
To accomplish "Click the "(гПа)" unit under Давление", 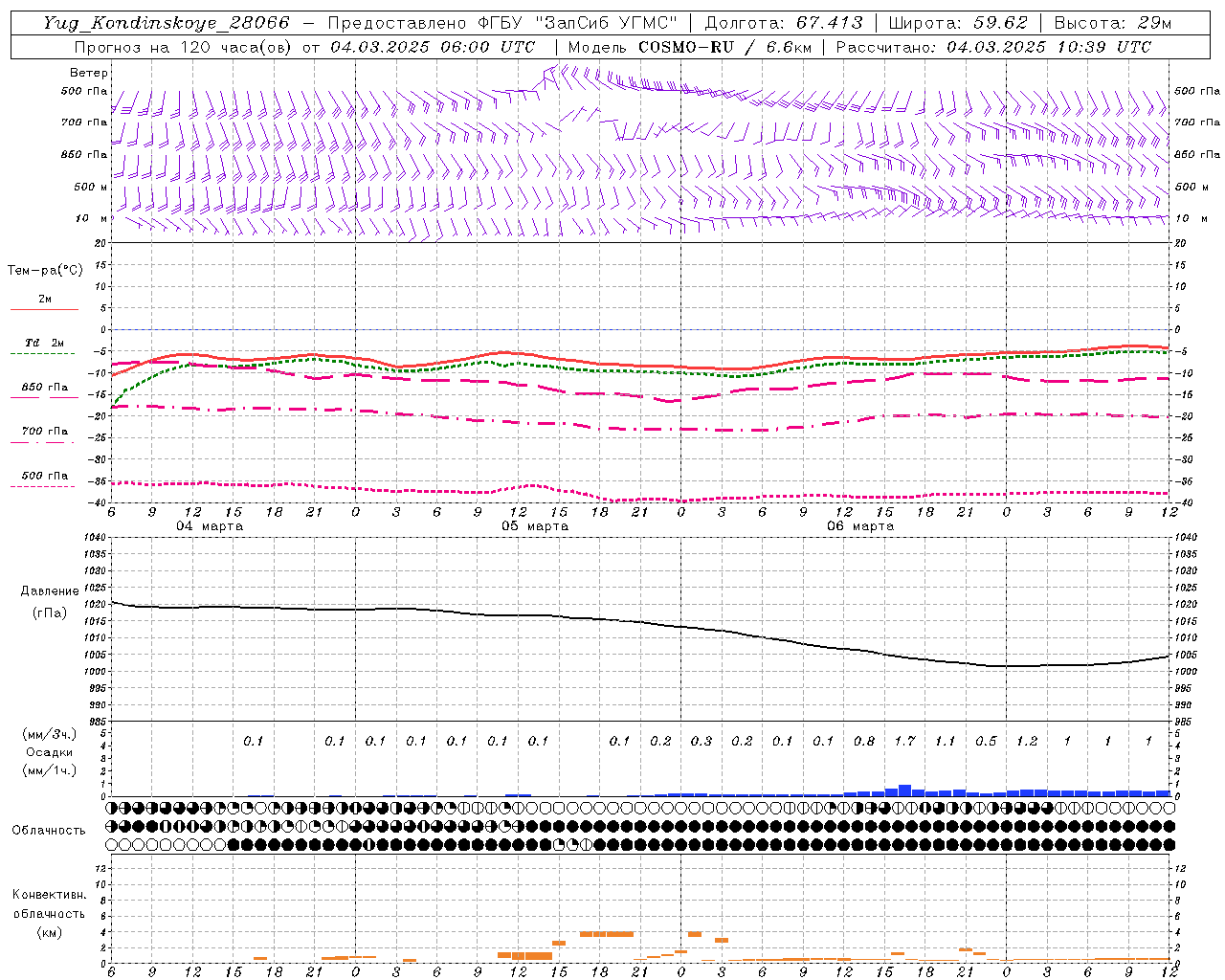I will pos(50,612).
